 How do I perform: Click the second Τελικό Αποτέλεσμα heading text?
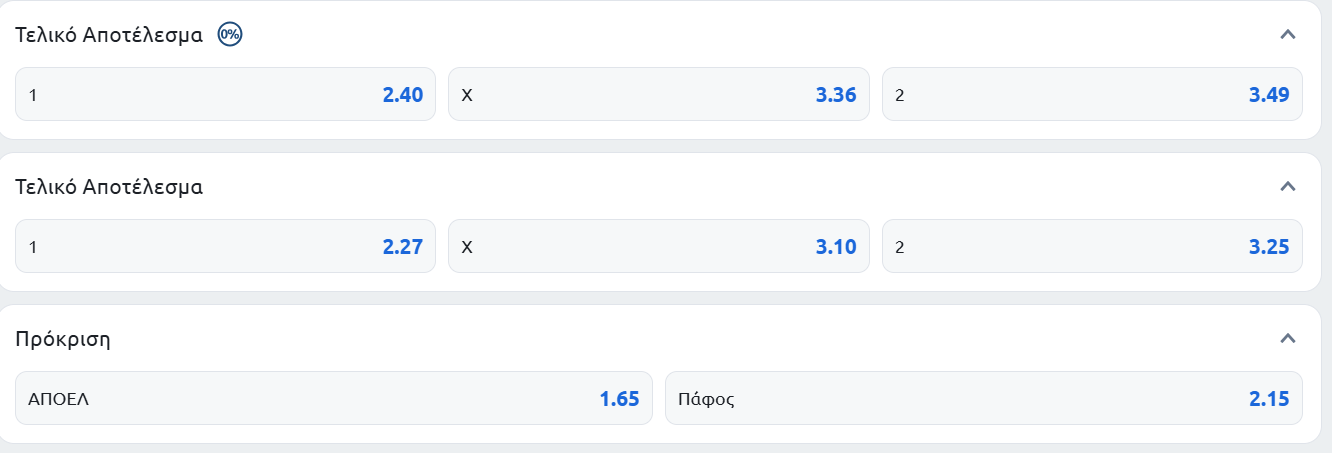tap(109, 187)
